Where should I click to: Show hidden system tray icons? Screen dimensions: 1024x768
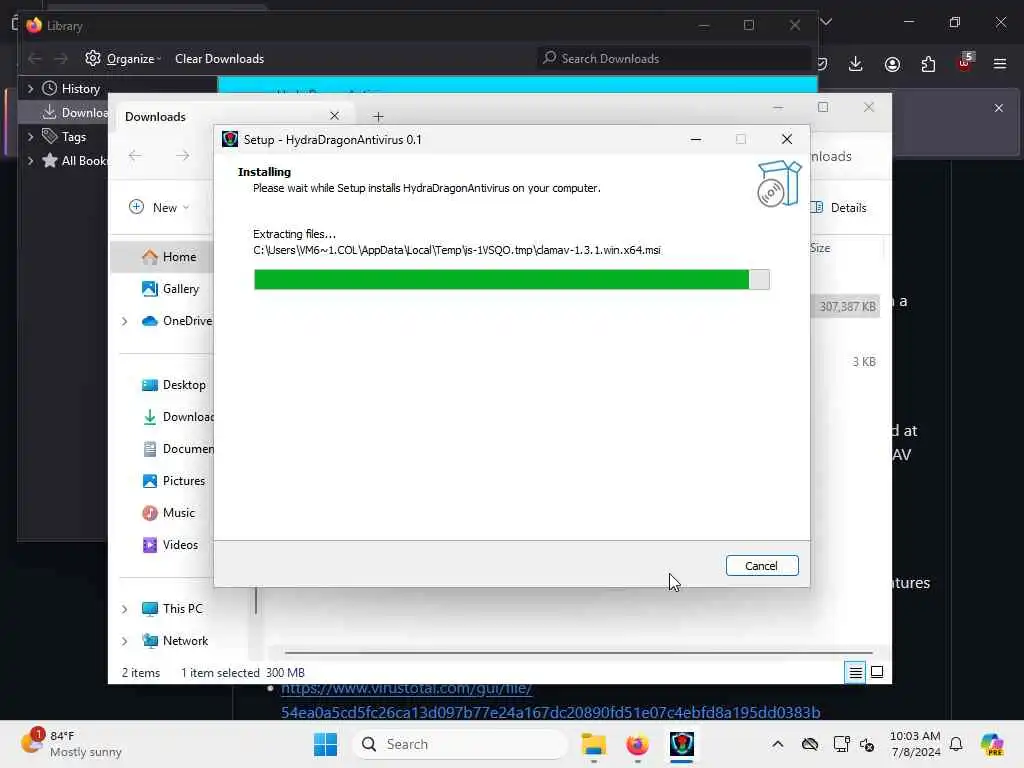[x=778, y=744]
